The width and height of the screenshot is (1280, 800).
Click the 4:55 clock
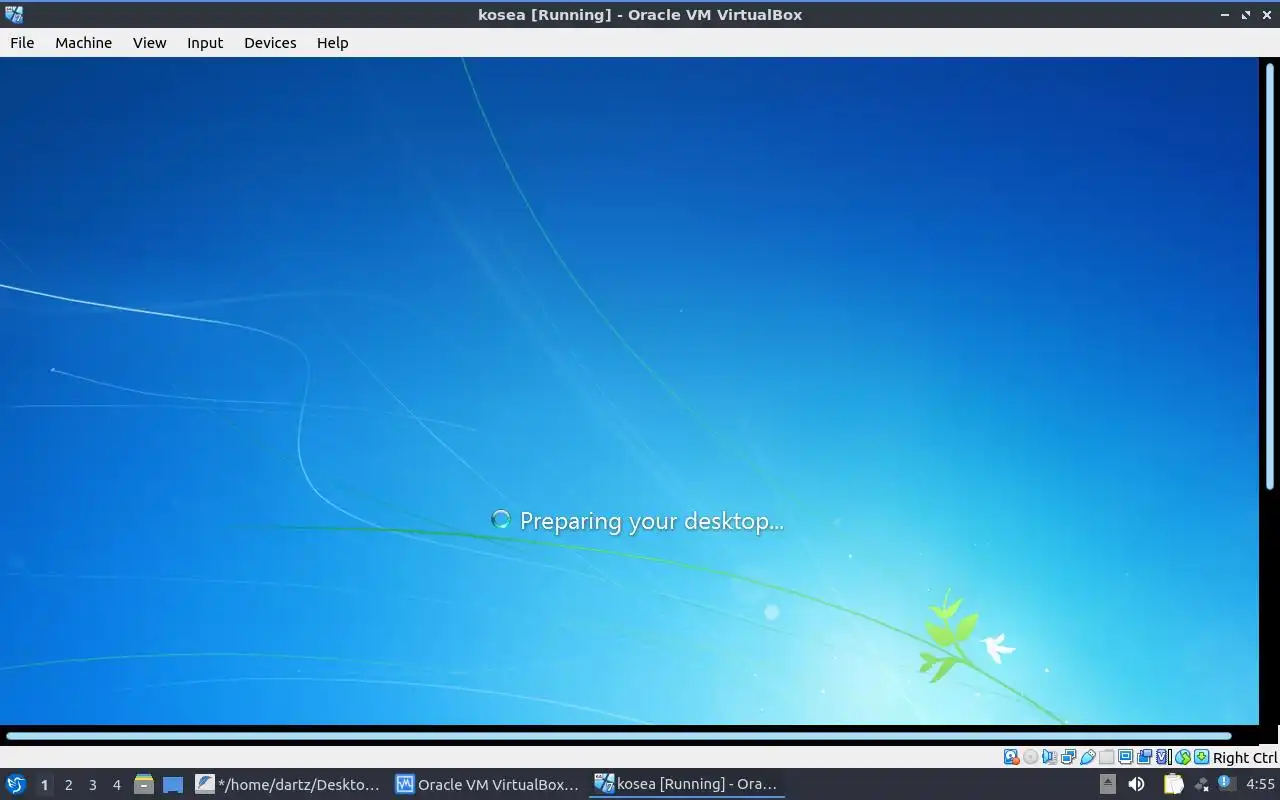[1260, 784]
